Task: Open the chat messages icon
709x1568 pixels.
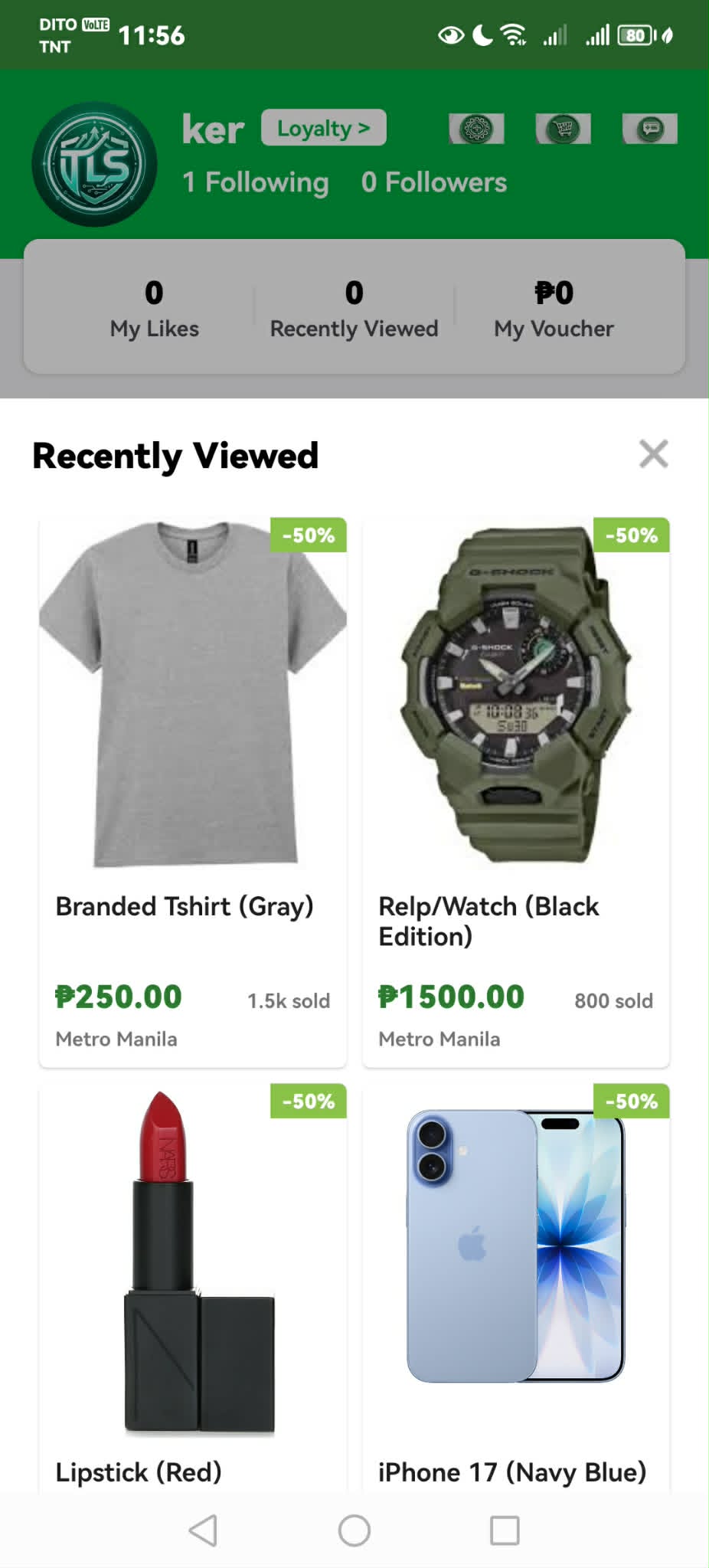Action: 650,129
